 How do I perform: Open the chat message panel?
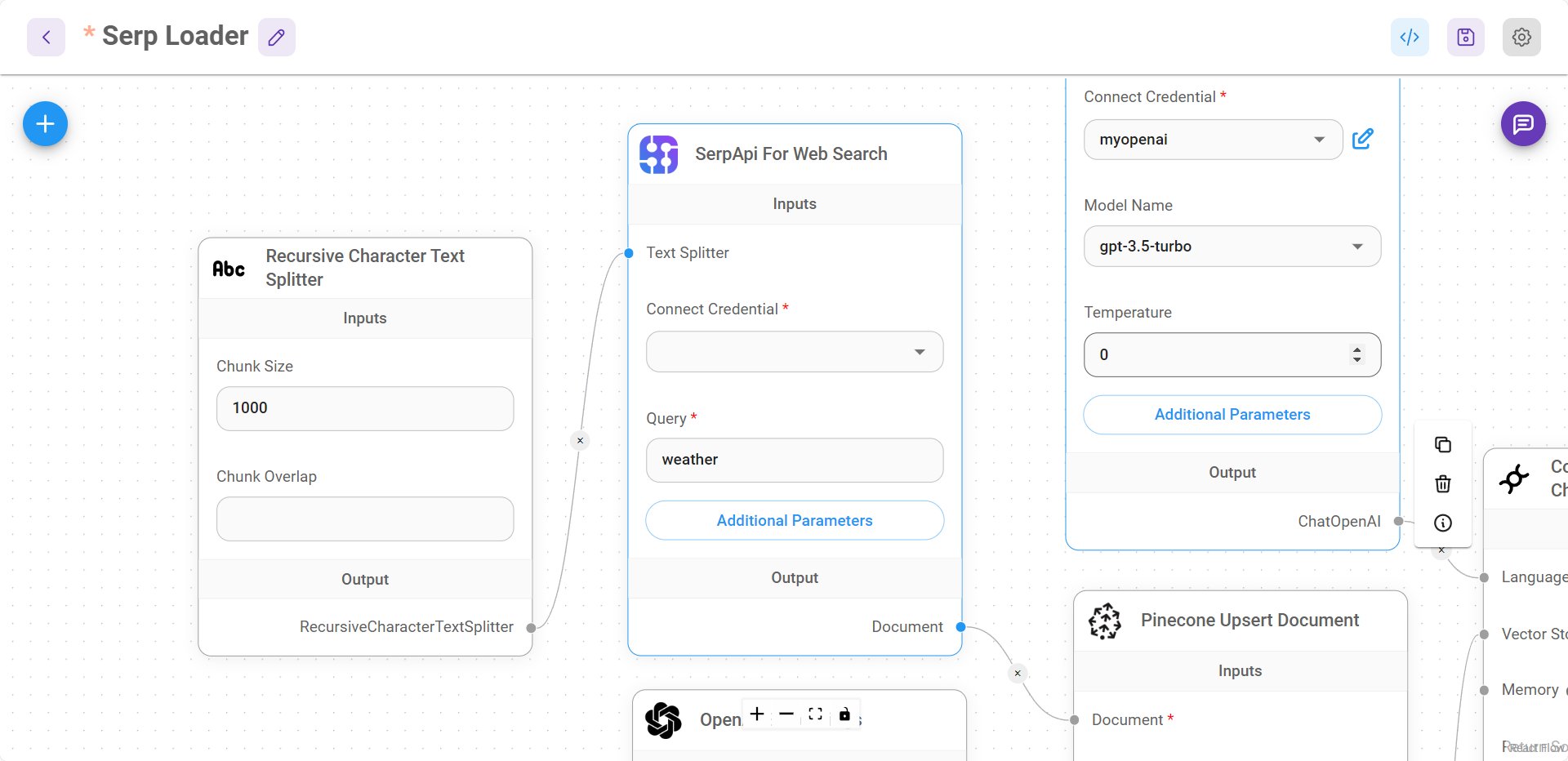coord(1523,124)
